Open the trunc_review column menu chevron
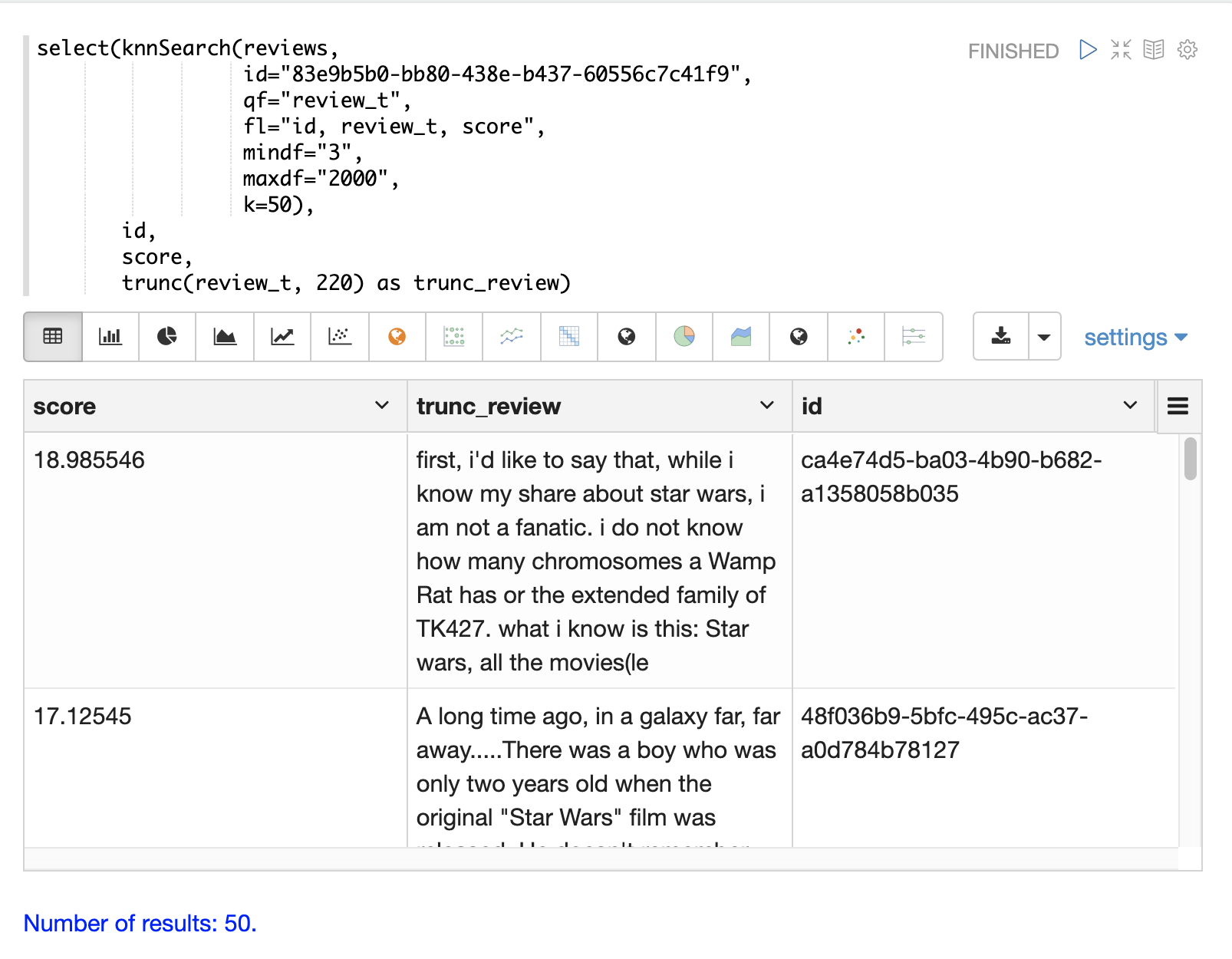Image resolution: width=1232 pixels, height=959 pixels. point(766,405)
